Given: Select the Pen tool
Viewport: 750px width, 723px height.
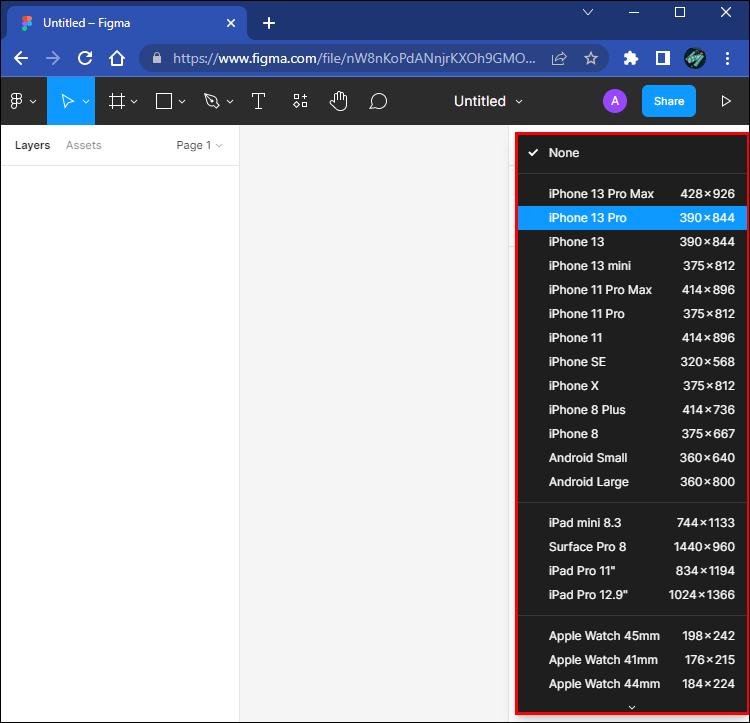Looking at the screenshot, I should (x=211, y=101).
